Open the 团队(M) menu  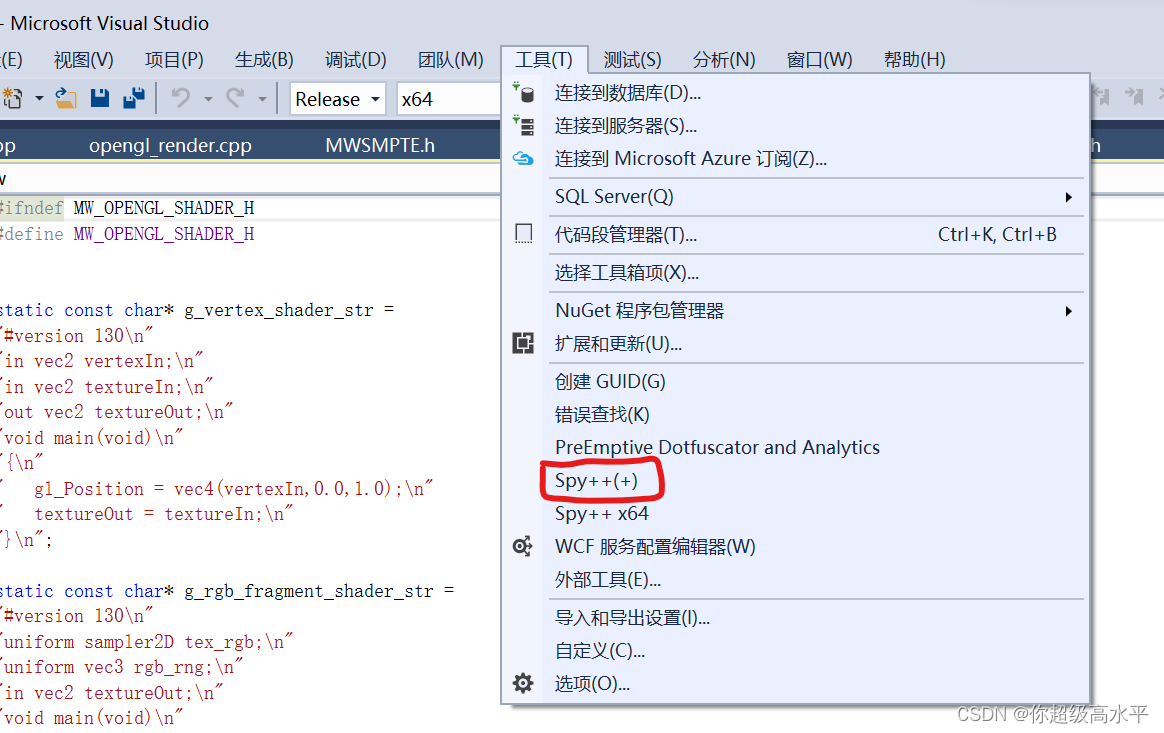tap(451, 59)
